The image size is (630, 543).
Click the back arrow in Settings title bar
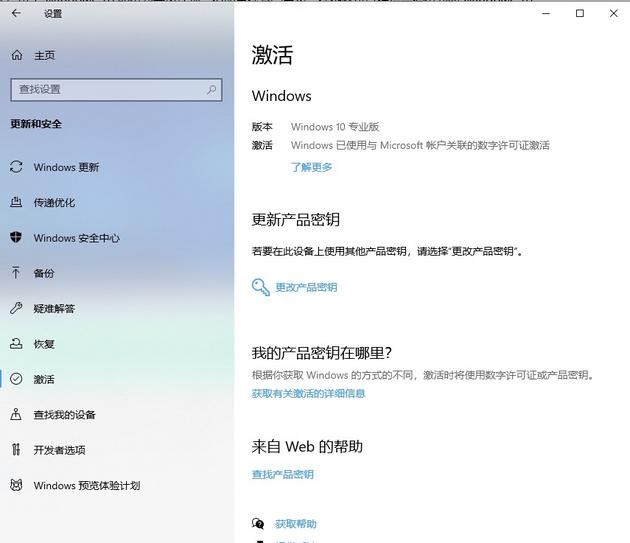16,13
